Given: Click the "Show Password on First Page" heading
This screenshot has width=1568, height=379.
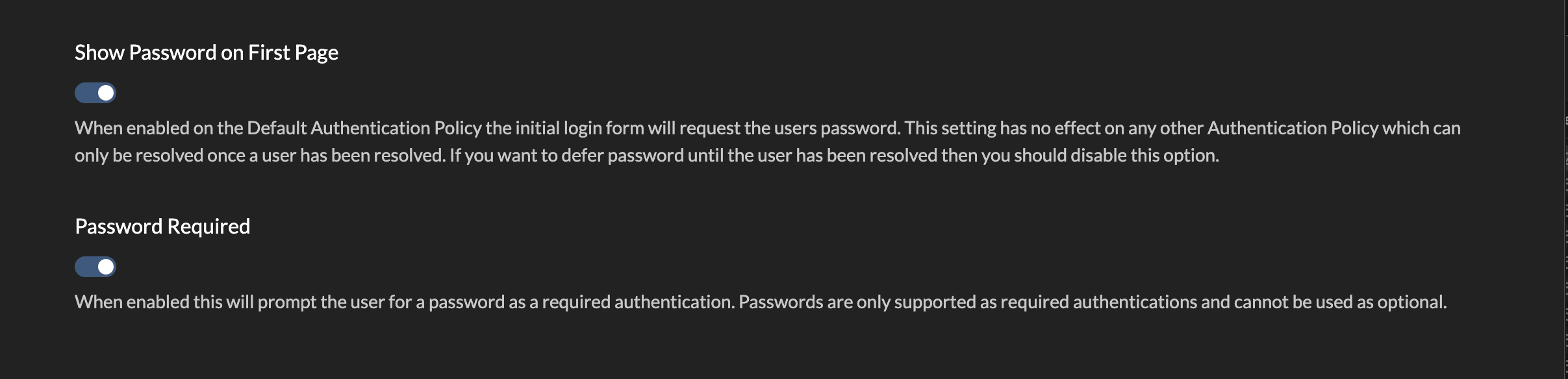Looking at the screenshot, I should click(x=206, y=53).
